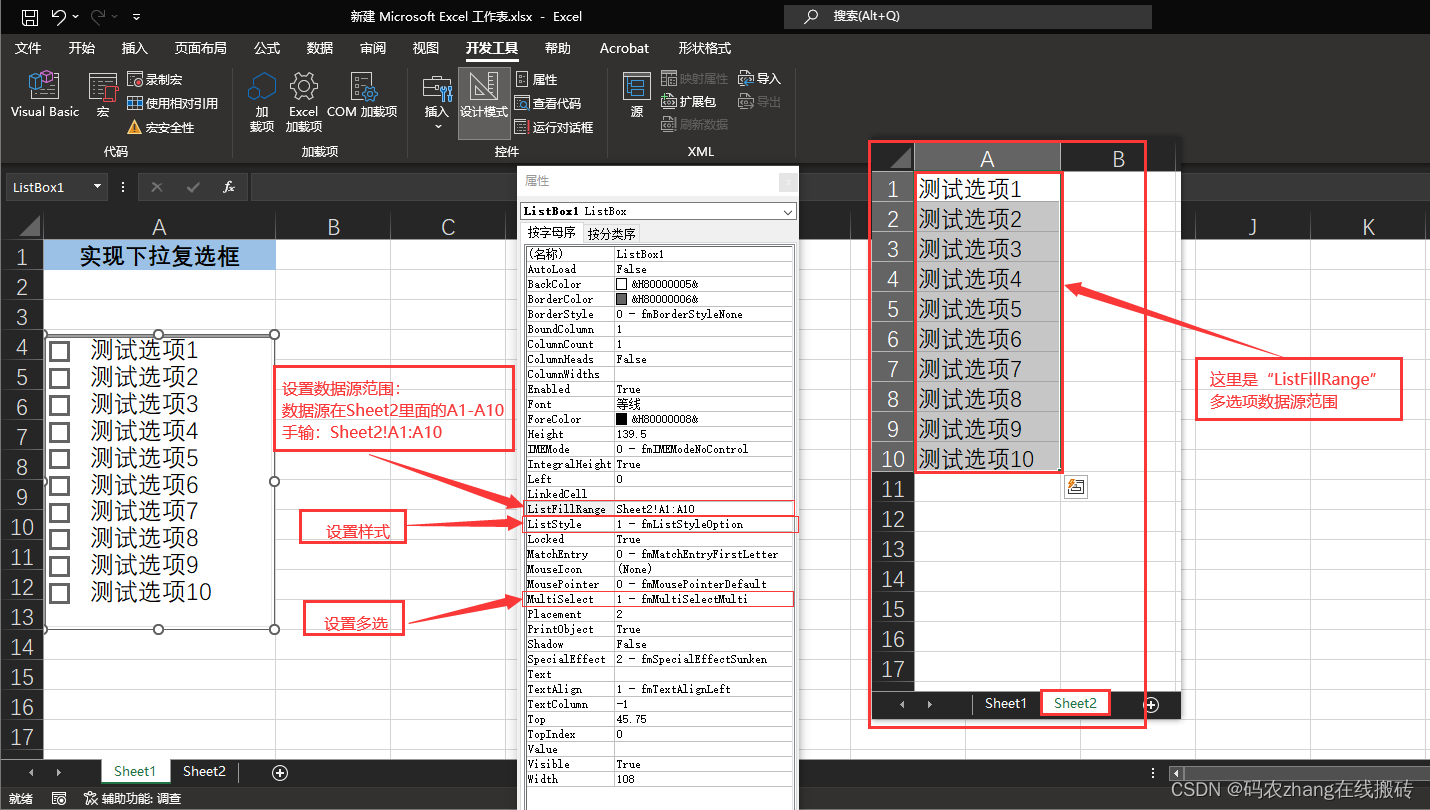The width and height of the screenshot is (1430, 810).
Task: Switch to the 开始 ribbon tab
Action: point(82,48)
